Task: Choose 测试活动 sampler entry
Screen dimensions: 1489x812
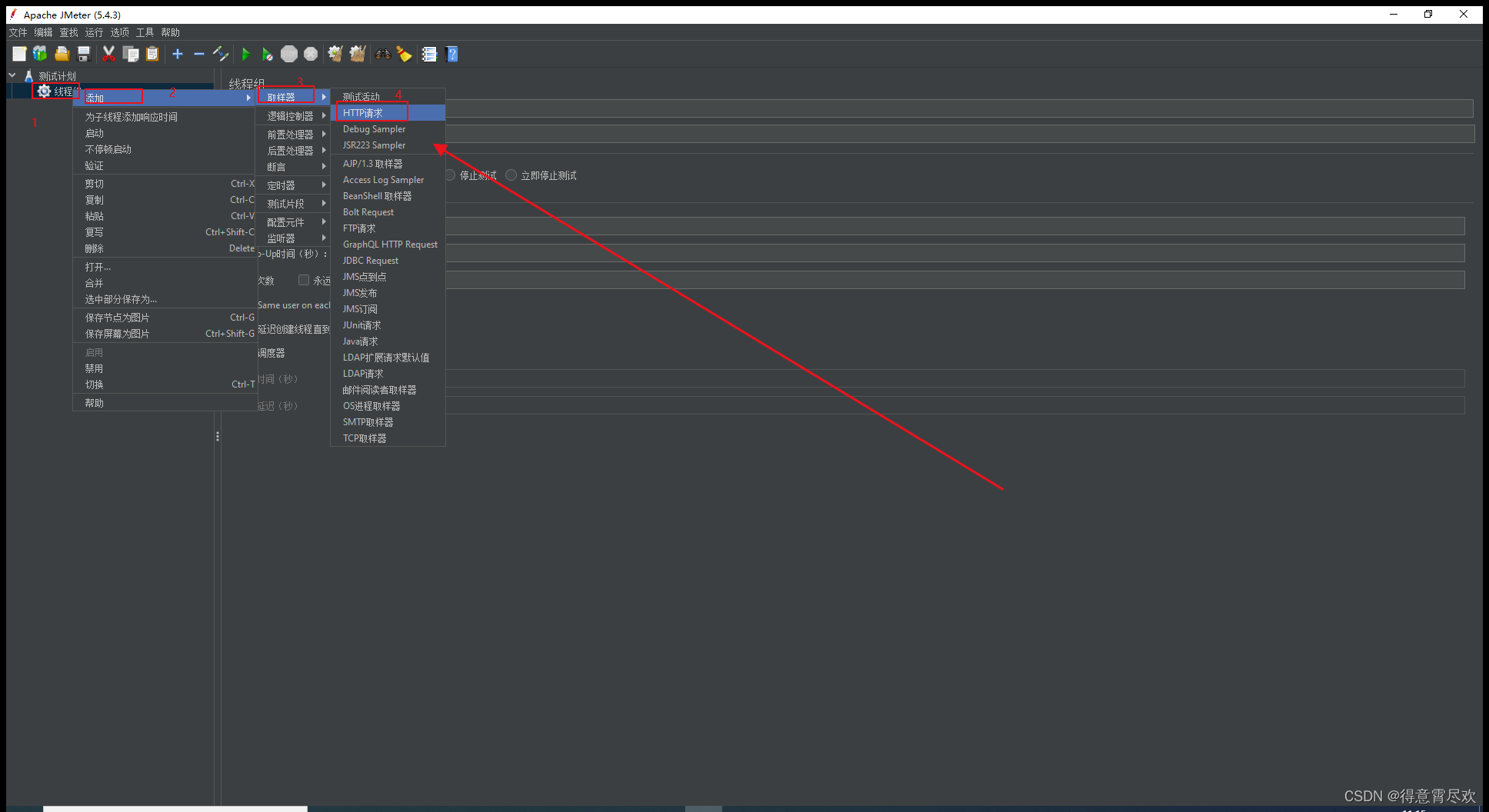Action: pyautogui.click(x=388, y=97)
